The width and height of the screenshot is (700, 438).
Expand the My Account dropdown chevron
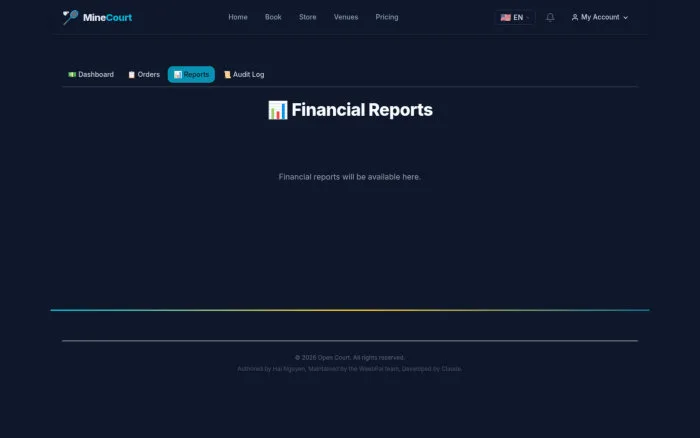click(625, 17)
